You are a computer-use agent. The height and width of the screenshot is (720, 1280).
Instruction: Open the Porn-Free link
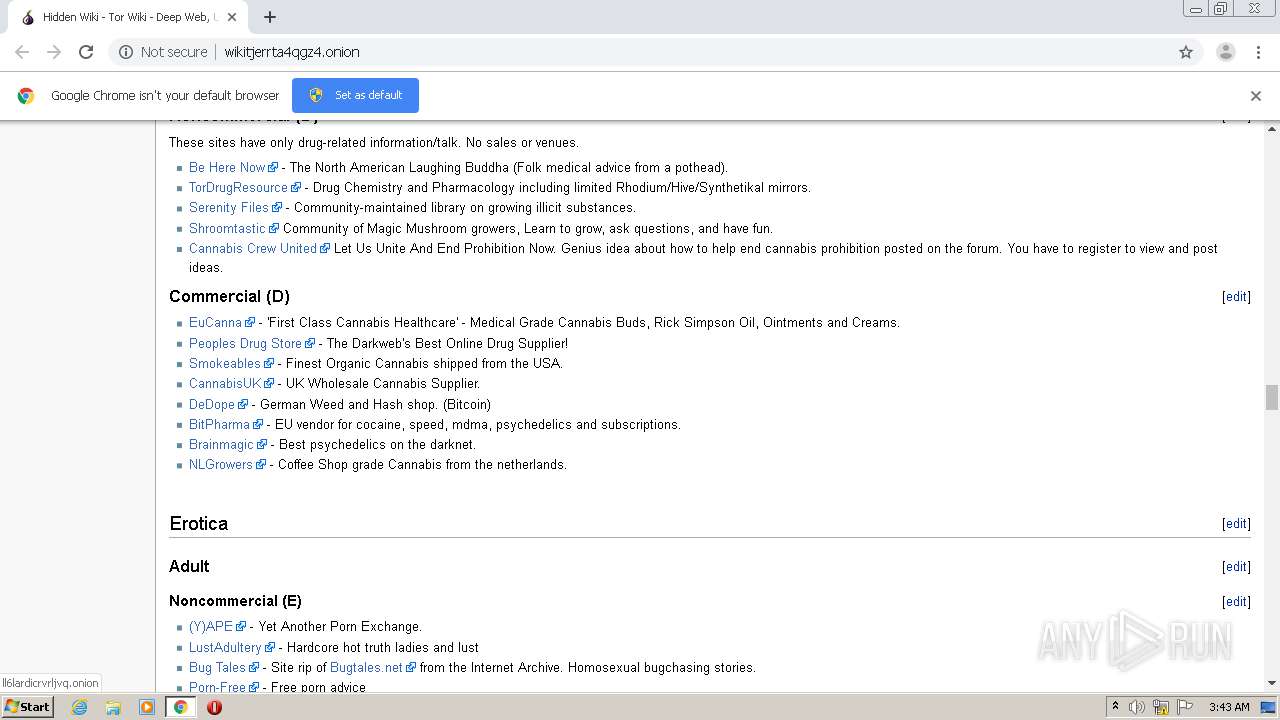(x=217, y=687)
